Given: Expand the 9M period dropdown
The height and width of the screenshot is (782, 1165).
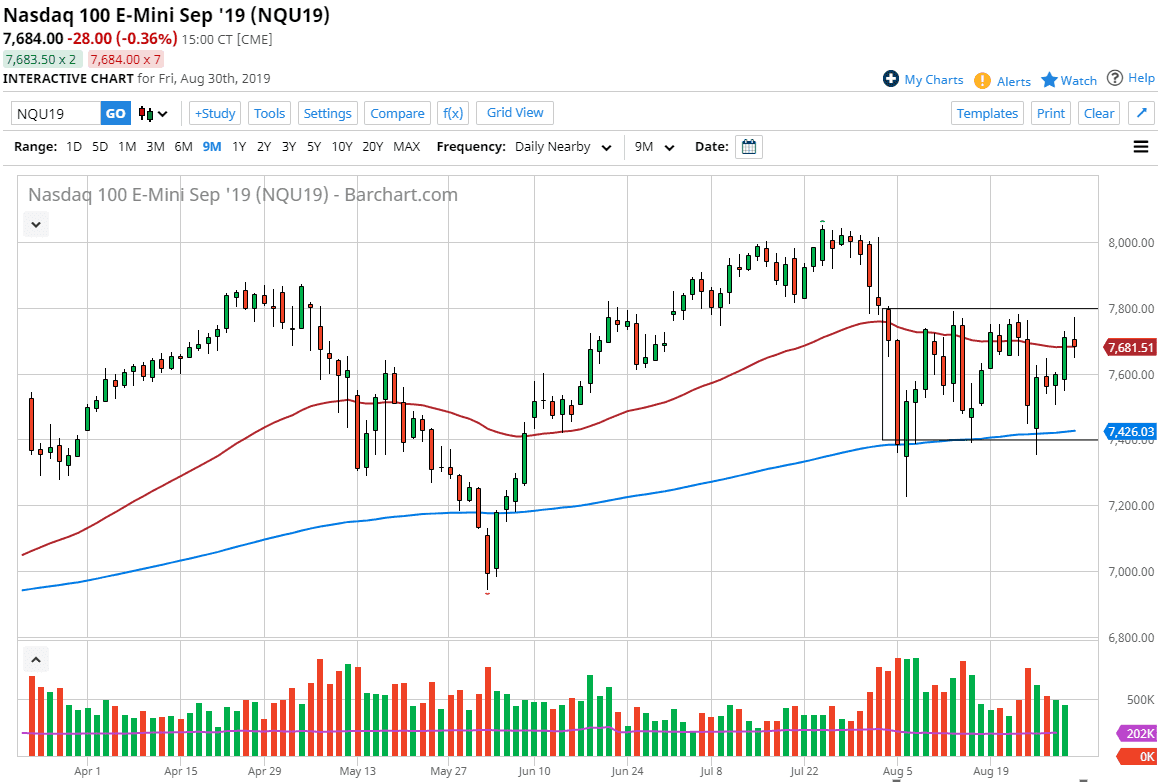Looking at the screenshot, I should [x=655, y=146].
